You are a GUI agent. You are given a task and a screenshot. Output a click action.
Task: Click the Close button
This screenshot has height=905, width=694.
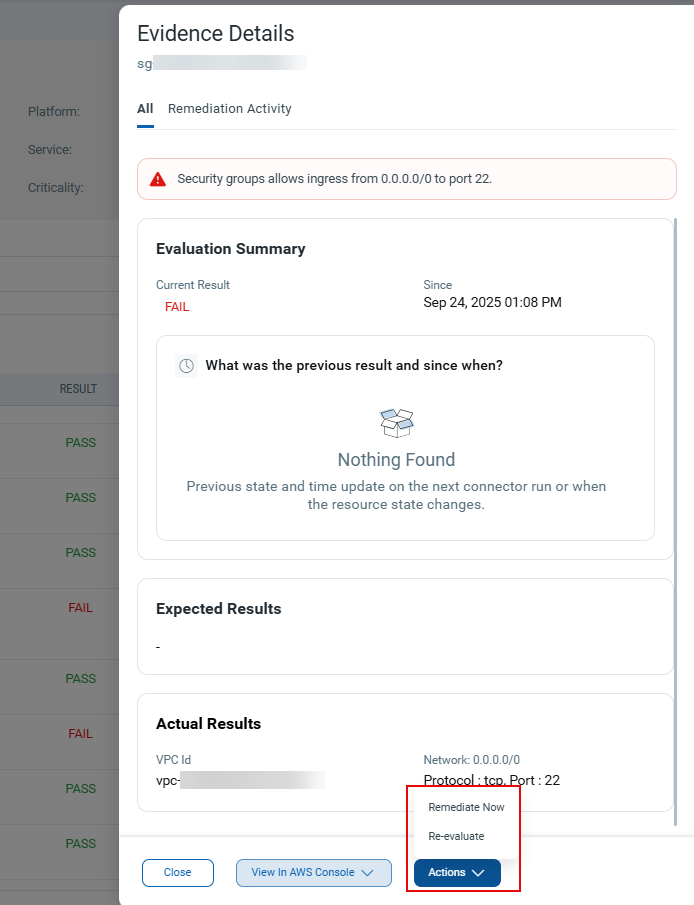(x=177, y=872)
